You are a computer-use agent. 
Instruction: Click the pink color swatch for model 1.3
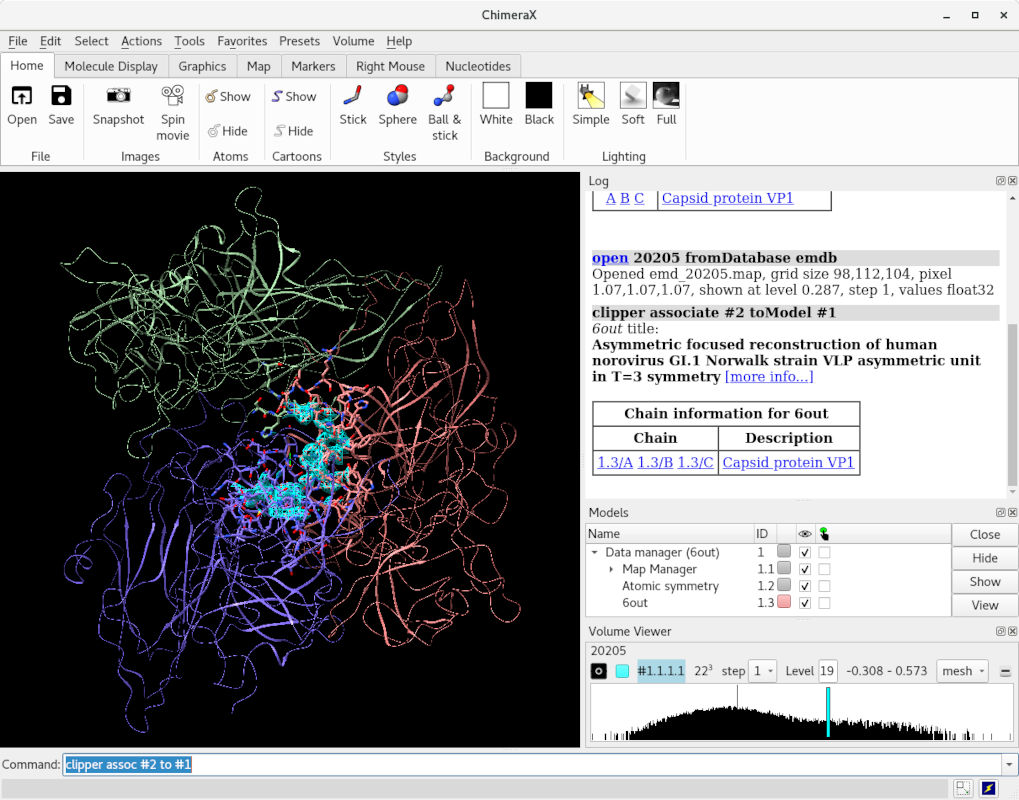click(x=784, y=602)
